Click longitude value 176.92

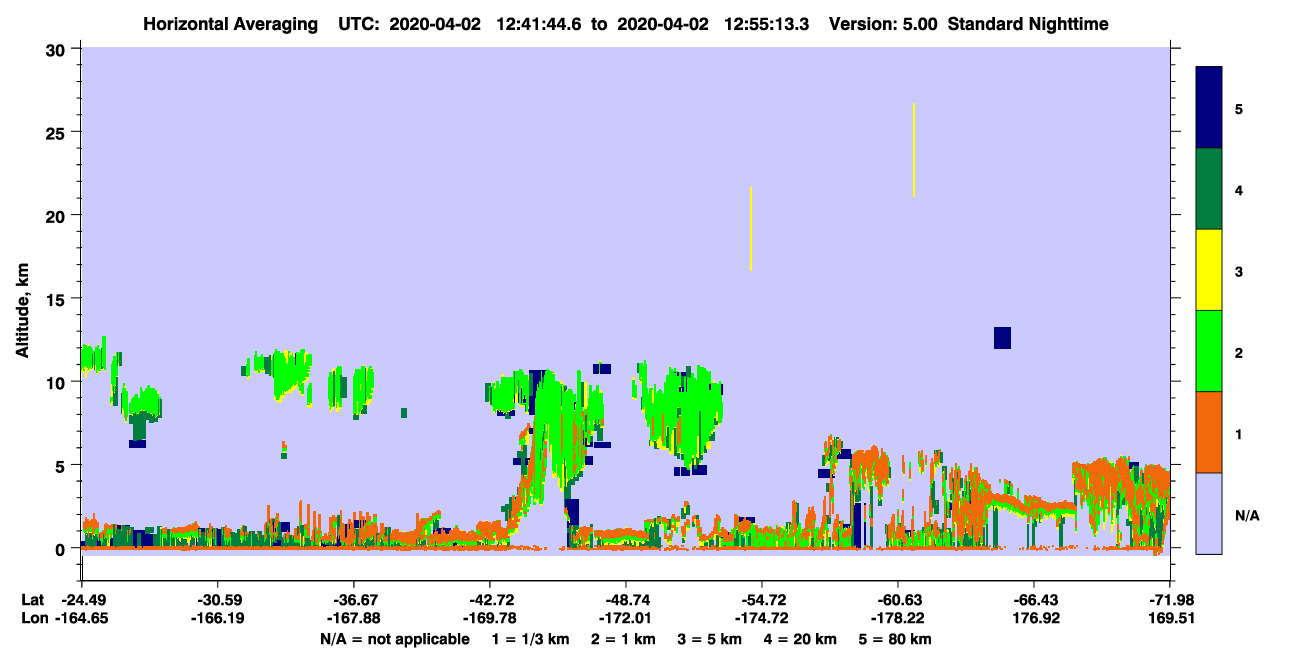tap(1034, 619)
